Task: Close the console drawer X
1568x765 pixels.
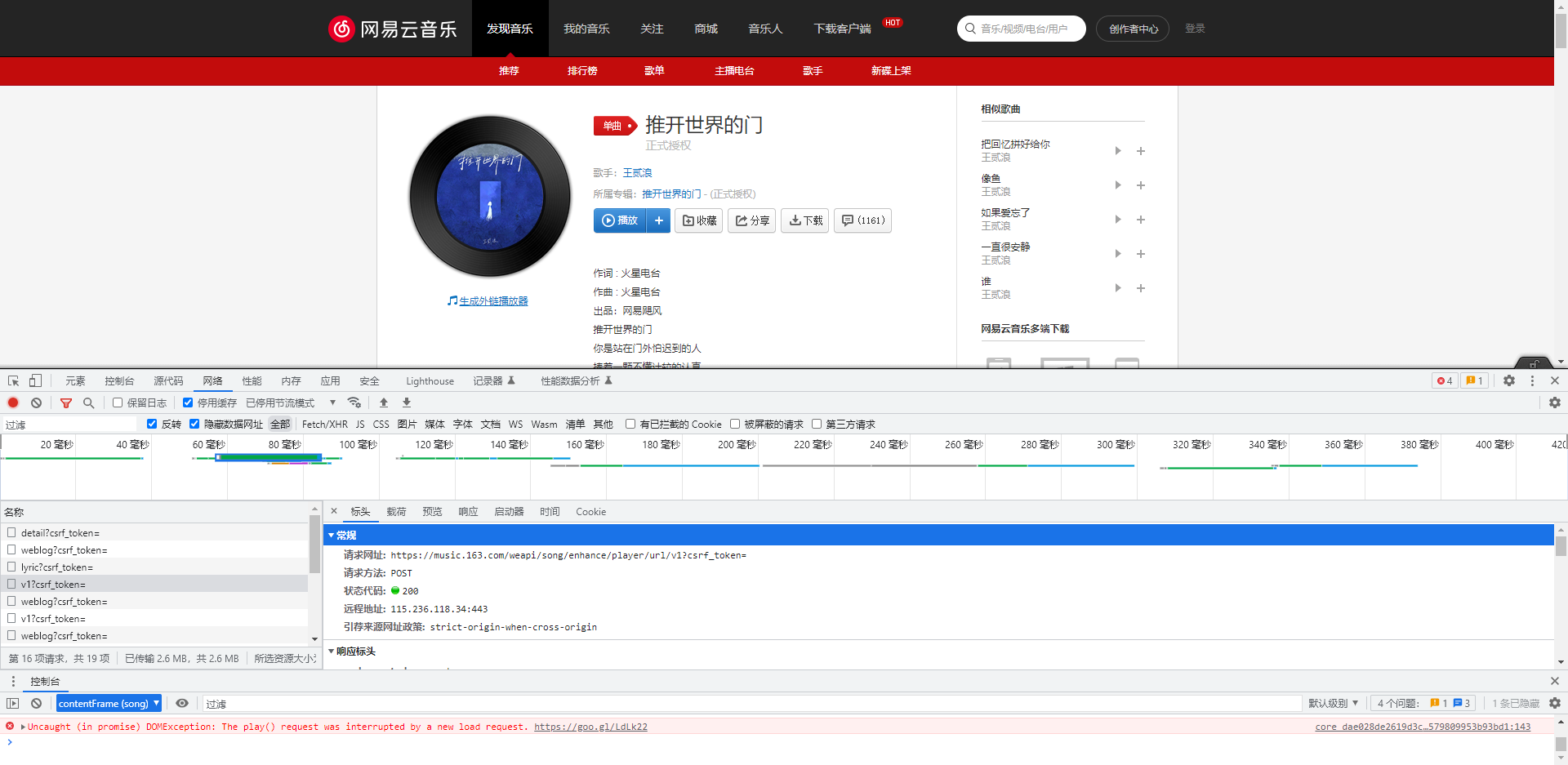Action: click(x=1555, y=681)
